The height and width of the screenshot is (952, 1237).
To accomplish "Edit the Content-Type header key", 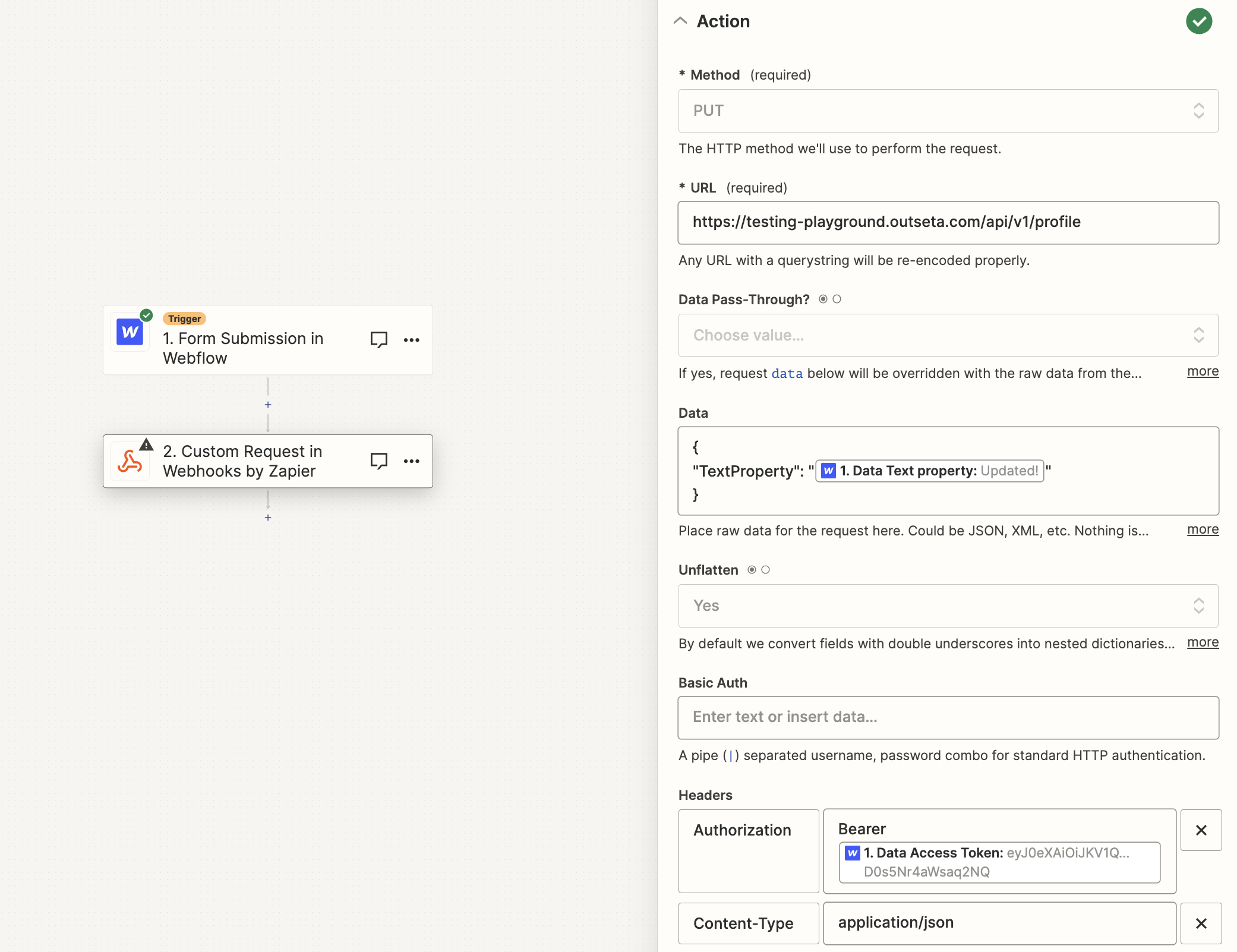I will pyautogui.click(x=749, y=923).
